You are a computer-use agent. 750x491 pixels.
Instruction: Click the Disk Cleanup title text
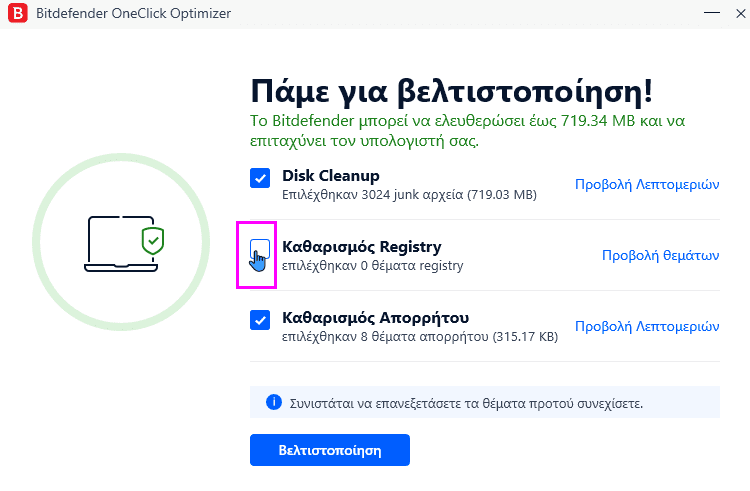(331, 176)
